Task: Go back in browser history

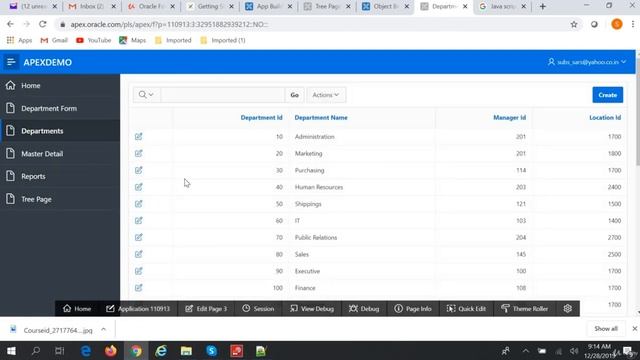Action: tap(10, 24)
